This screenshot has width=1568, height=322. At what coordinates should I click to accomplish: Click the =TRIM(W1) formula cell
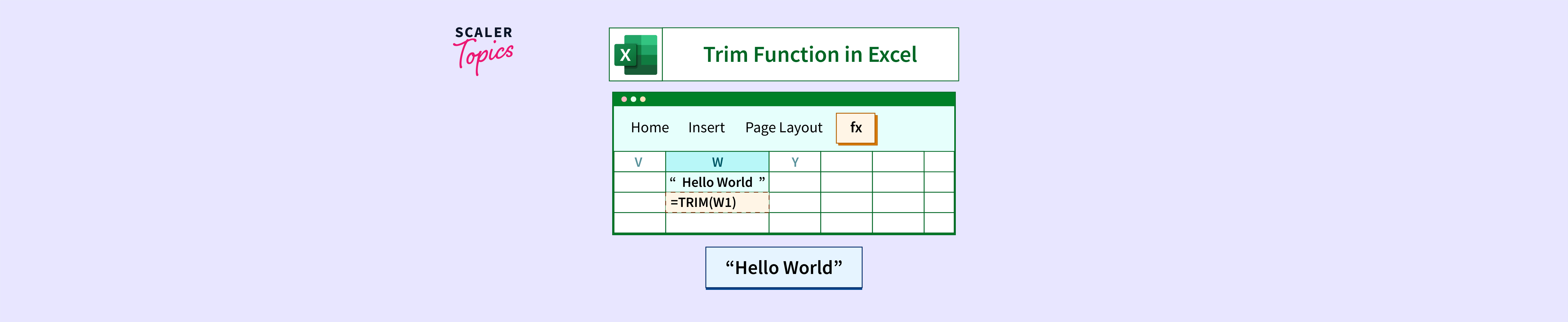click(x=717, y=202)
